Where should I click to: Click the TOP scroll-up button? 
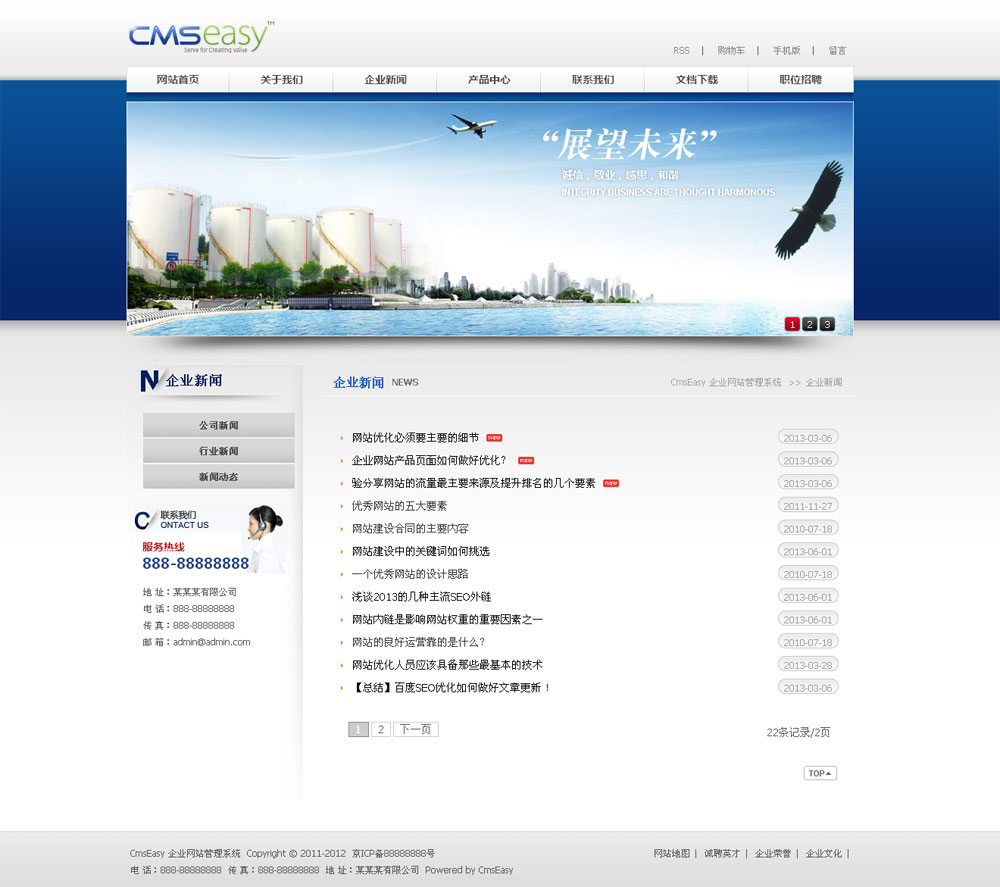tap(820, 773)
